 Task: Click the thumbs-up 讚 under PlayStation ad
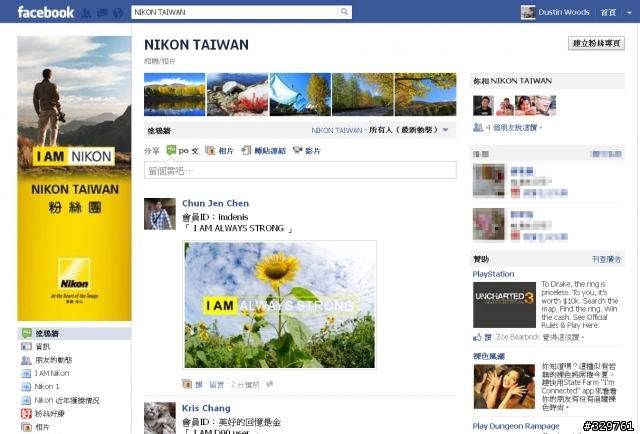coord(482,337)
